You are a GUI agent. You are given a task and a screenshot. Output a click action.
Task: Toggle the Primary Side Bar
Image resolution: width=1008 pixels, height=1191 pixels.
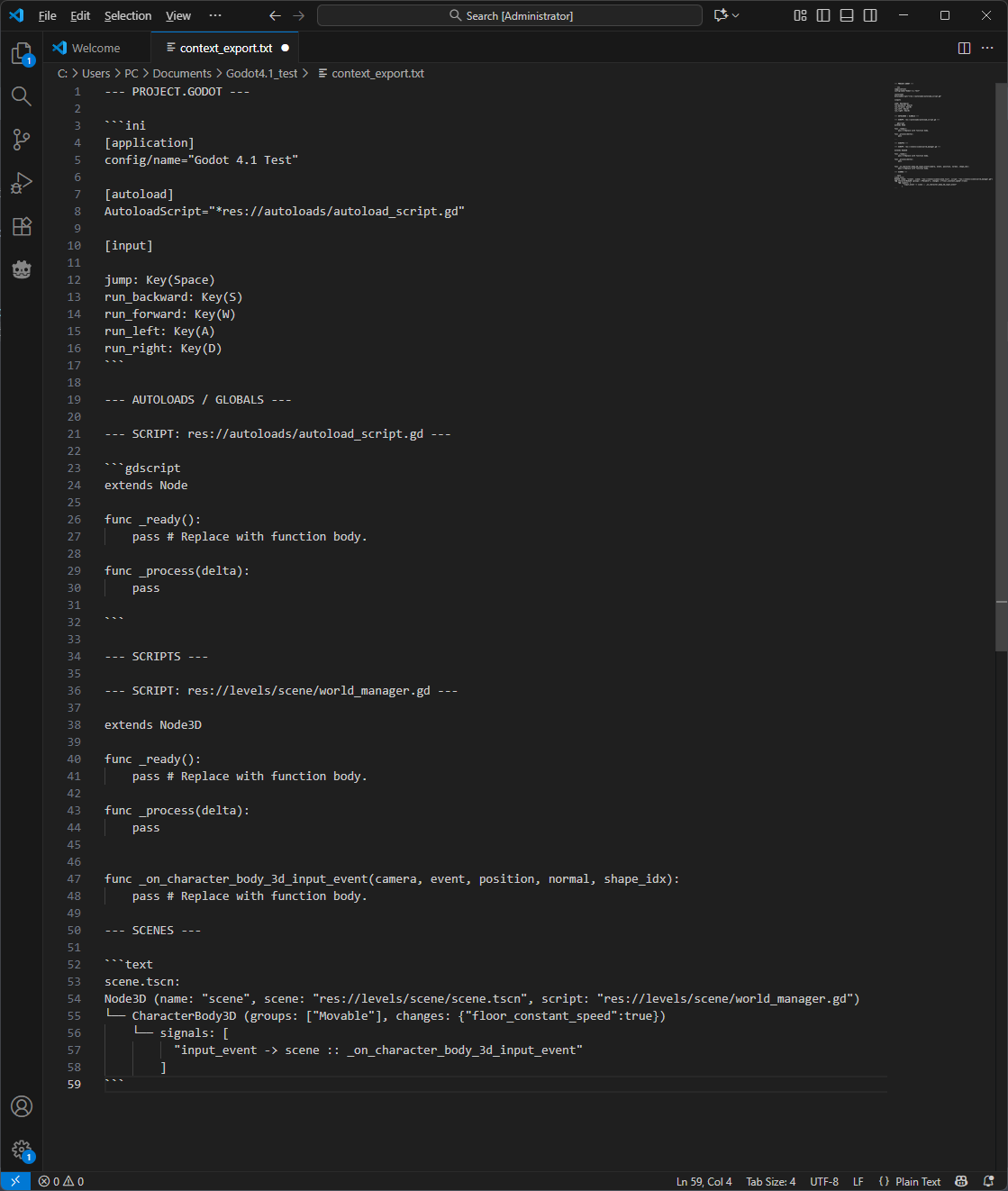click(823, 15)
